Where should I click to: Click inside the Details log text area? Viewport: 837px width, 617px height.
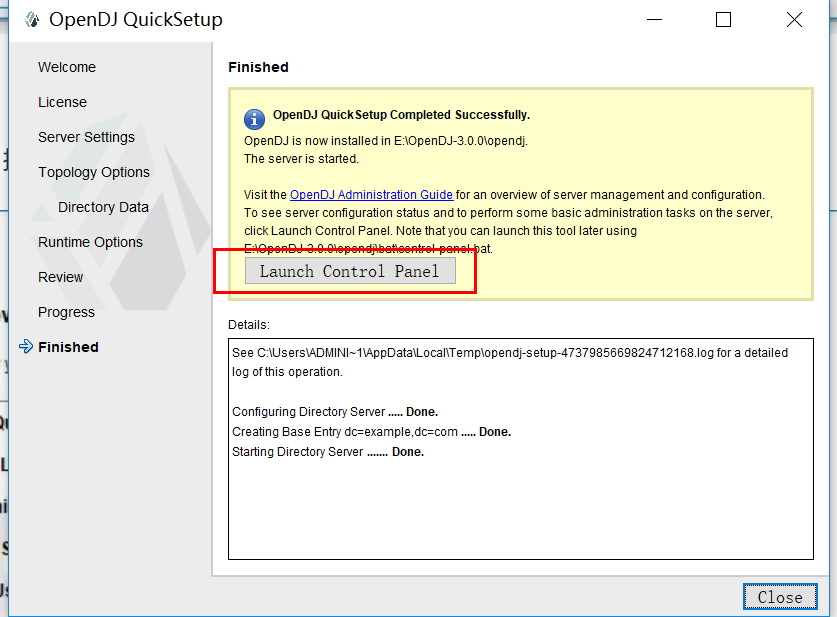pos(520,500)
